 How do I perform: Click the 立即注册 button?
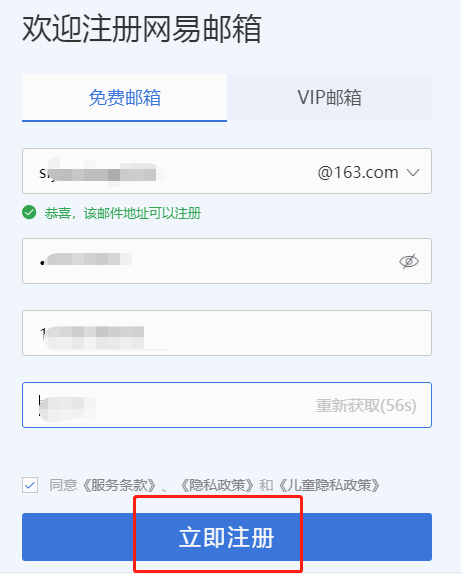pos(227,537)
